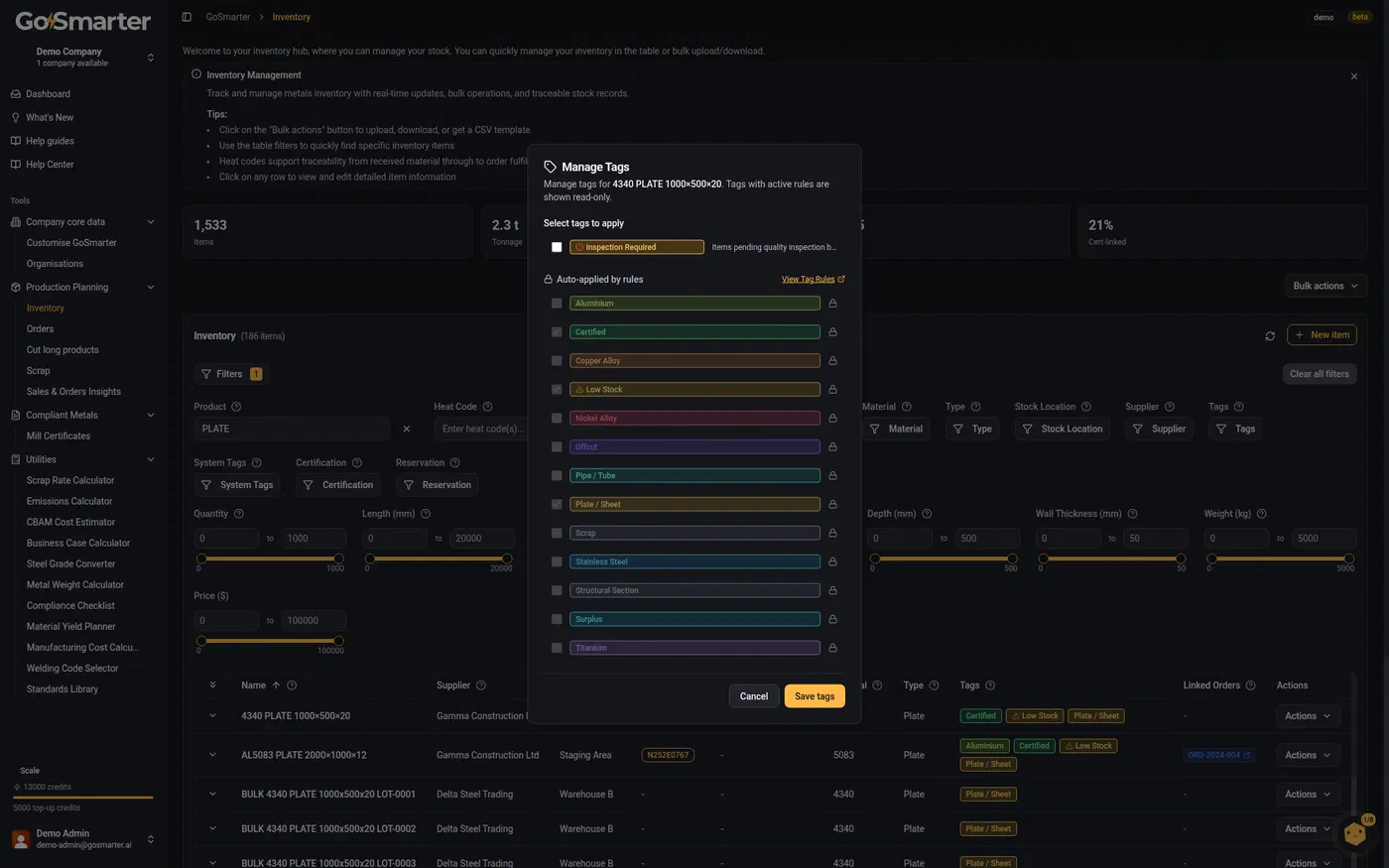Click the refresh inventory icon
This screenshot has height=868, width=1389.
pos(1270,336)
